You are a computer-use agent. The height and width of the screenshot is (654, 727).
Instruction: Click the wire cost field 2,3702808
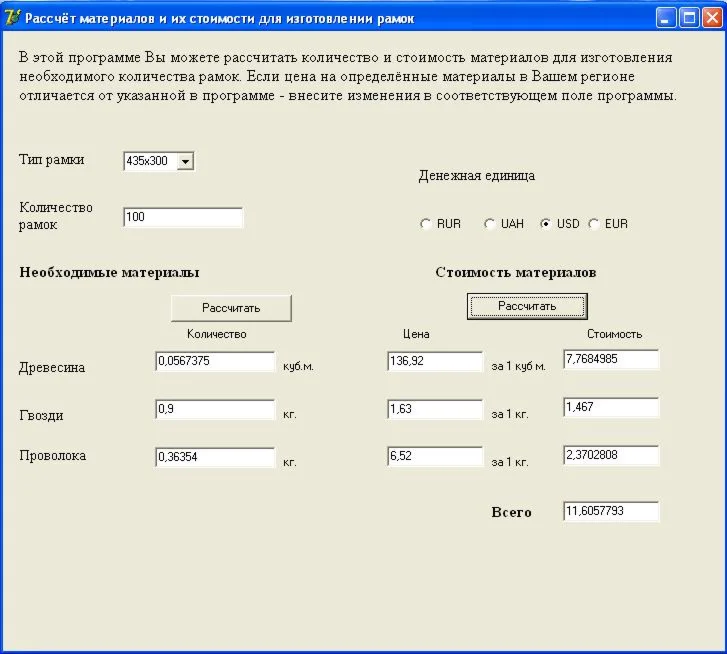pyautogui.click(x=611, y=455)
